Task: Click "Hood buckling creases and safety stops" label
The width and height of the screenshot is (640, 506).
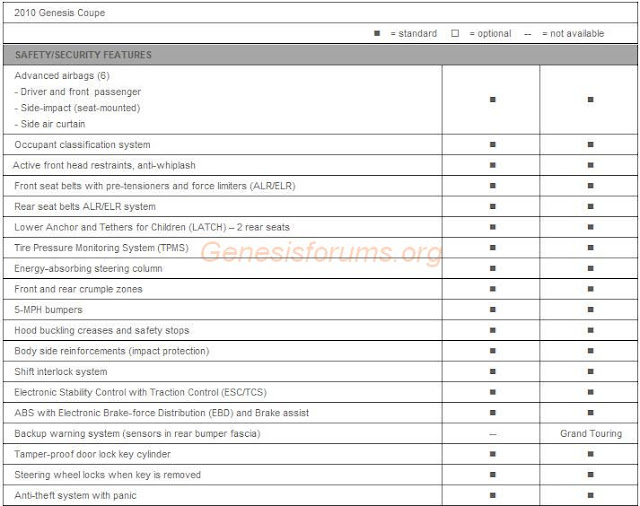Action: click(102, 330)
